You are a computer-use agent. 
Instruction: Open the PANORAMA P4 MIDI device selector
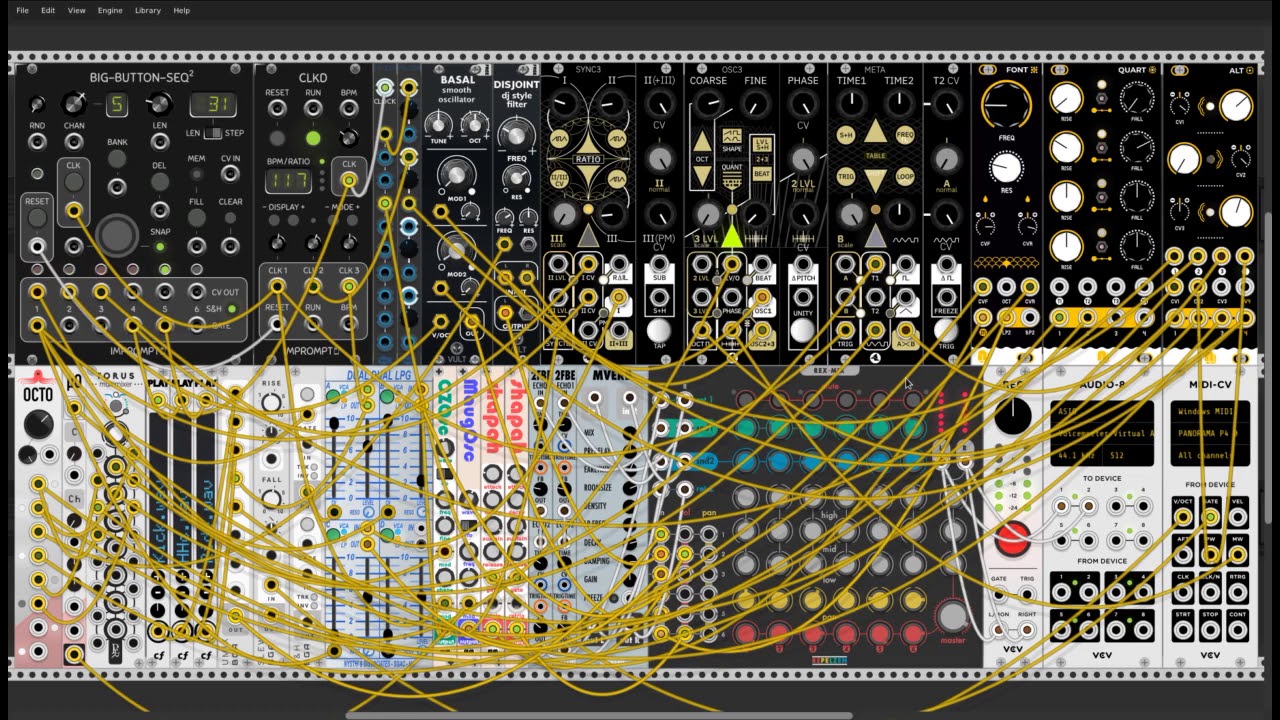coord(1209,434)
